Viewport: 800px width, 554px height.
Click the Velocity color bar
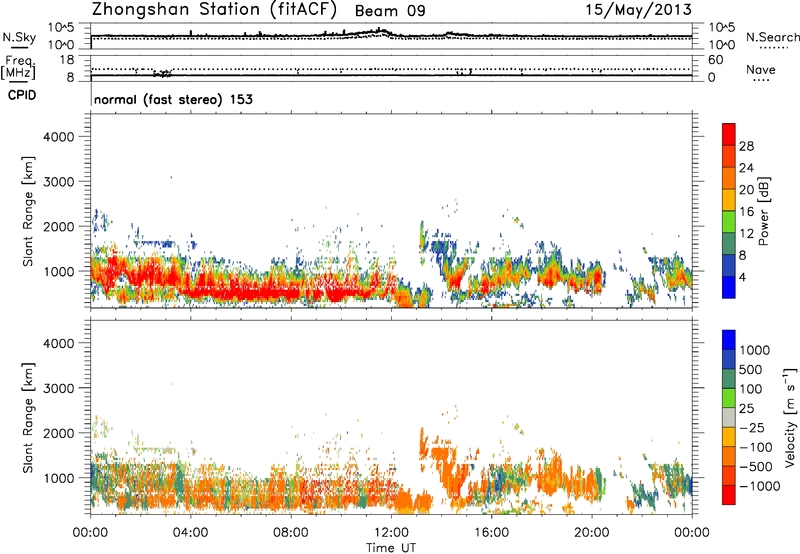point(729,417)
